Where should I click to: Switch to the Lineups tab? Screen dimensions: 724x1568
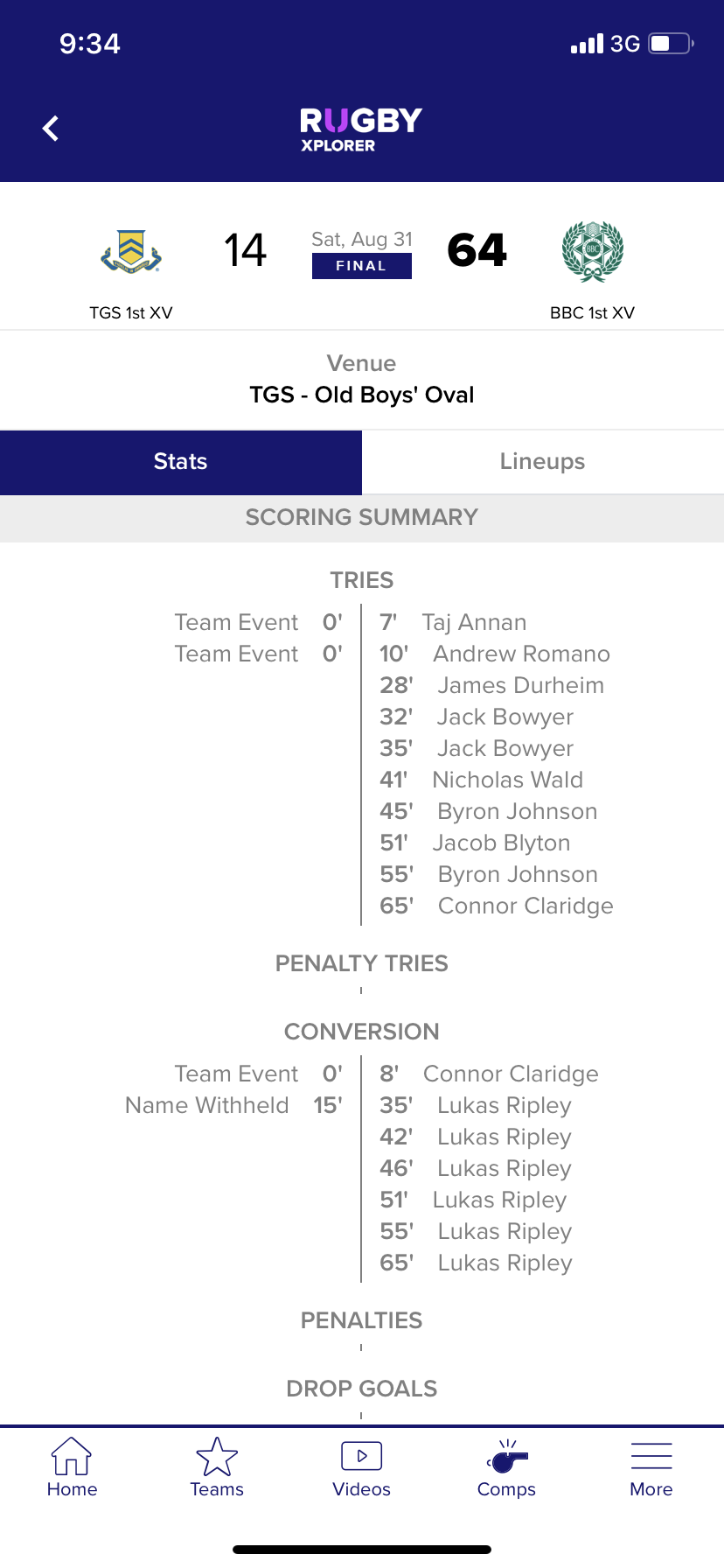coord(542,462)
